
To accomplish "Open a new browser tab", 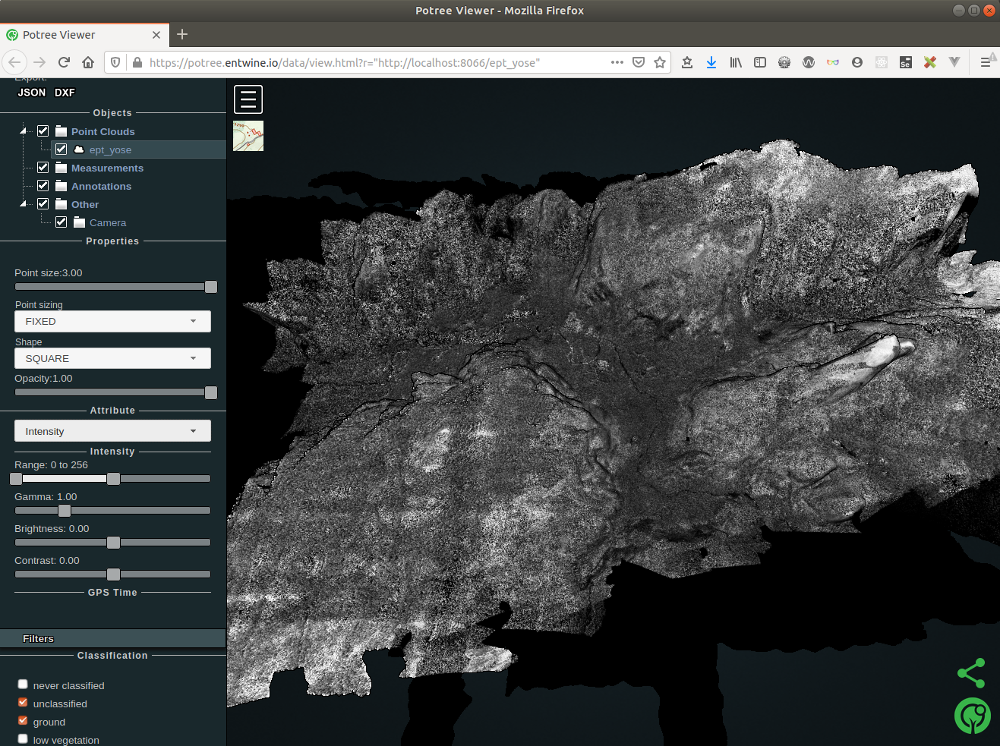I will [x=182, y=34].
